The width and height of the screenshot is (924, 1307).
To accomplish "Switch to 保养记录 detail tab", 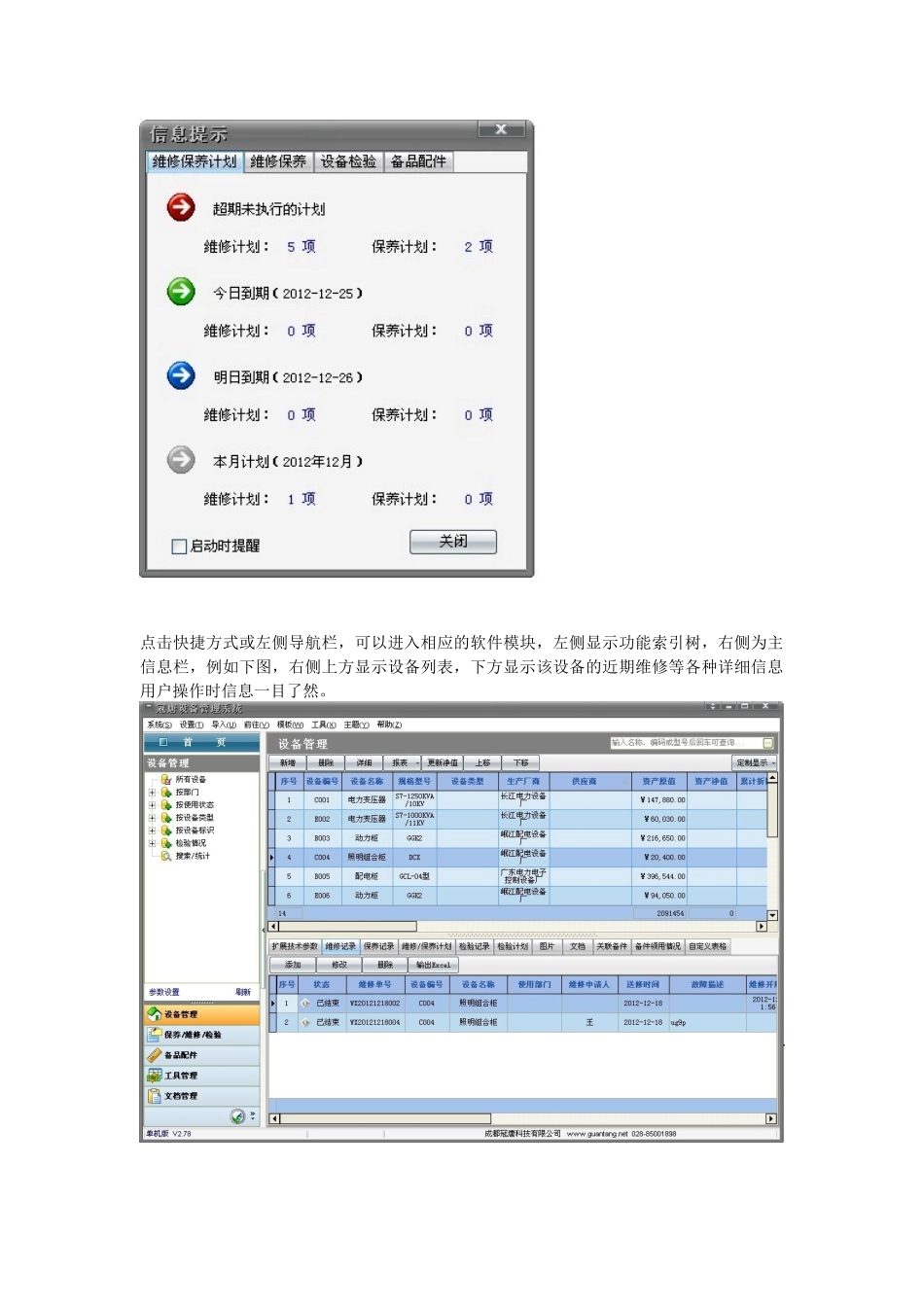I will pos(378,946).
